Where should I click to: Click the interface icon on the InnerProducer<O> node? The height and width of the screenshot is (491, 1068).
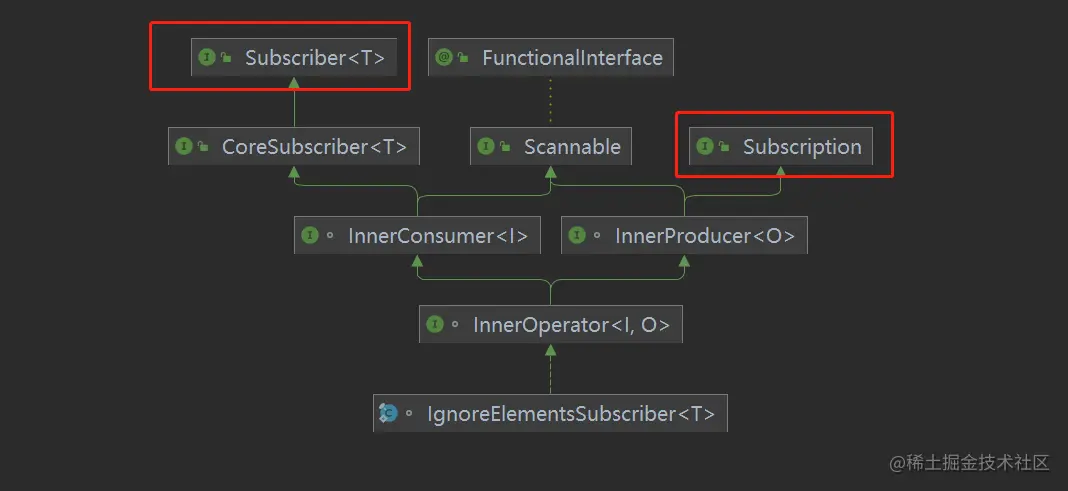pos(577,236)
